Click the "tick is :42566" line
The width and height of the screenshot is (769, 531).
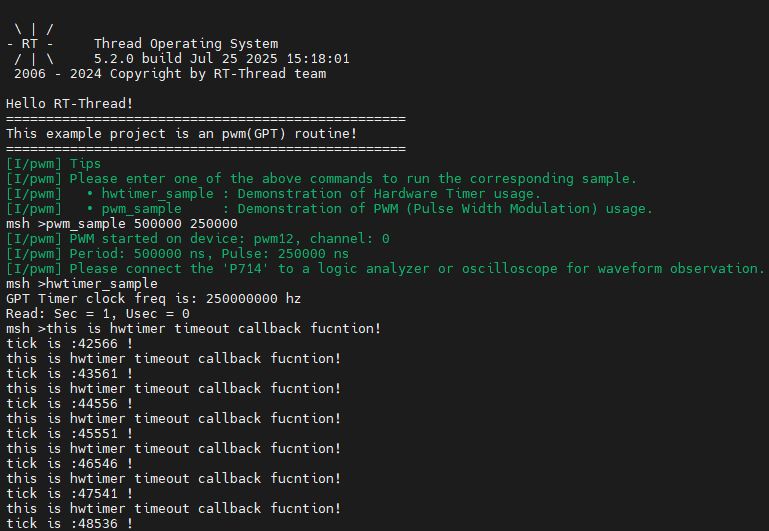pos(70,343)
